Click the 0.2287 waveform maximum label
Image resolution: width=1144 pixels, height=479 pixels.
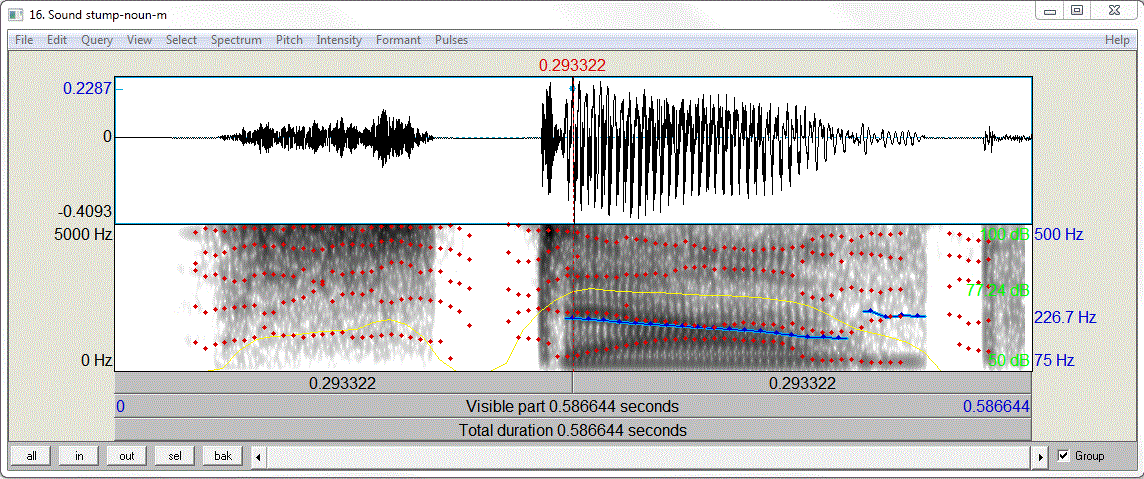[88, 88]
